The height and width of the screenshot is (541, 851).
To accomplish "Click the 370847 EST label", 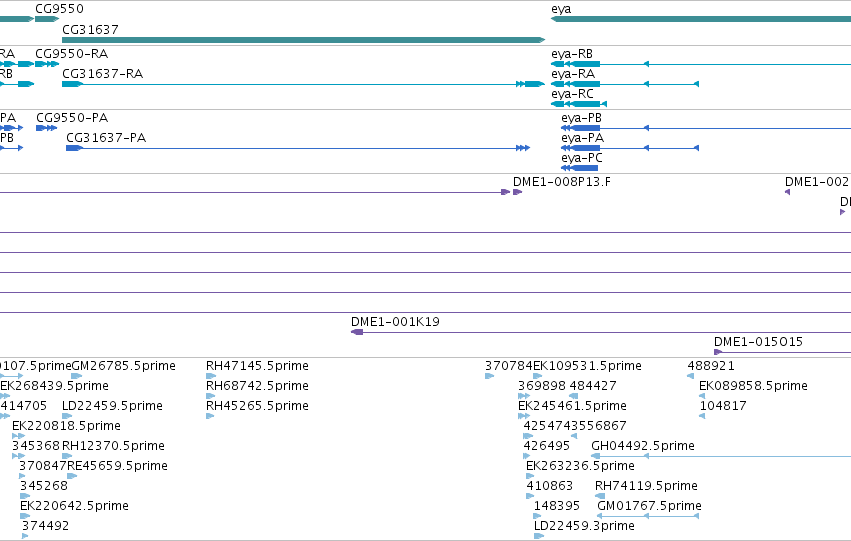I will click(x=42, y=466).
